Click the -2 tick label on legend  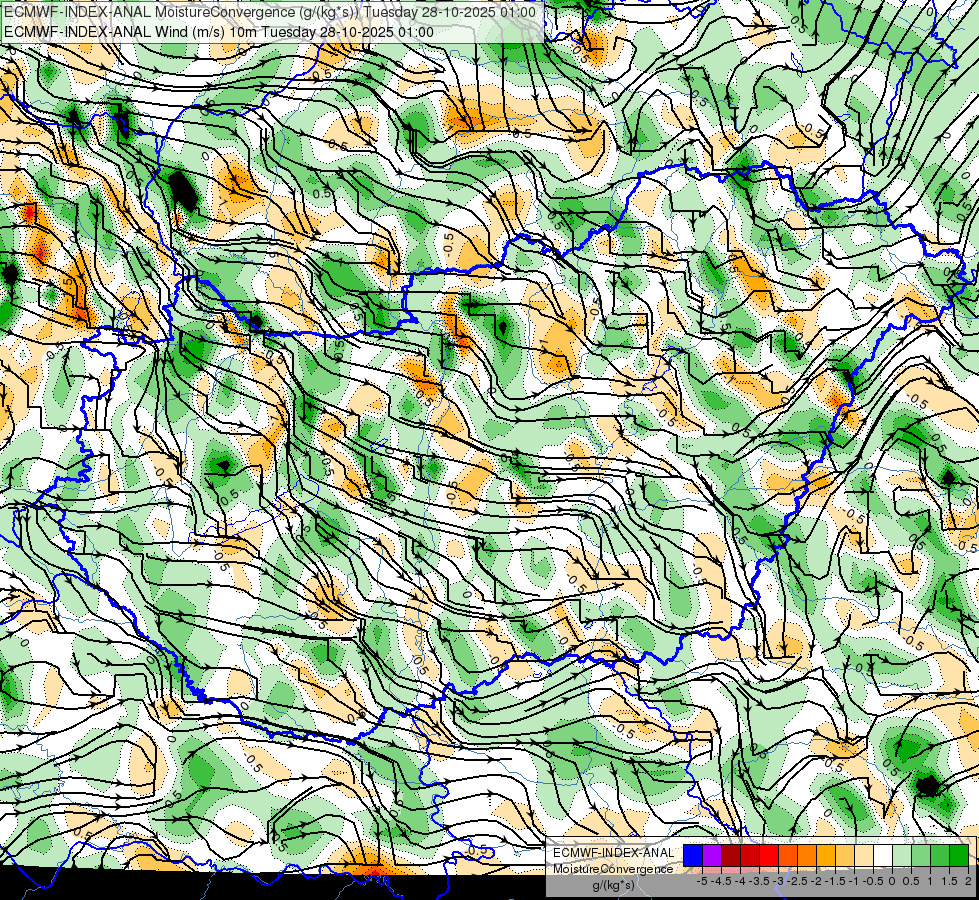click(x=817, y=881)
